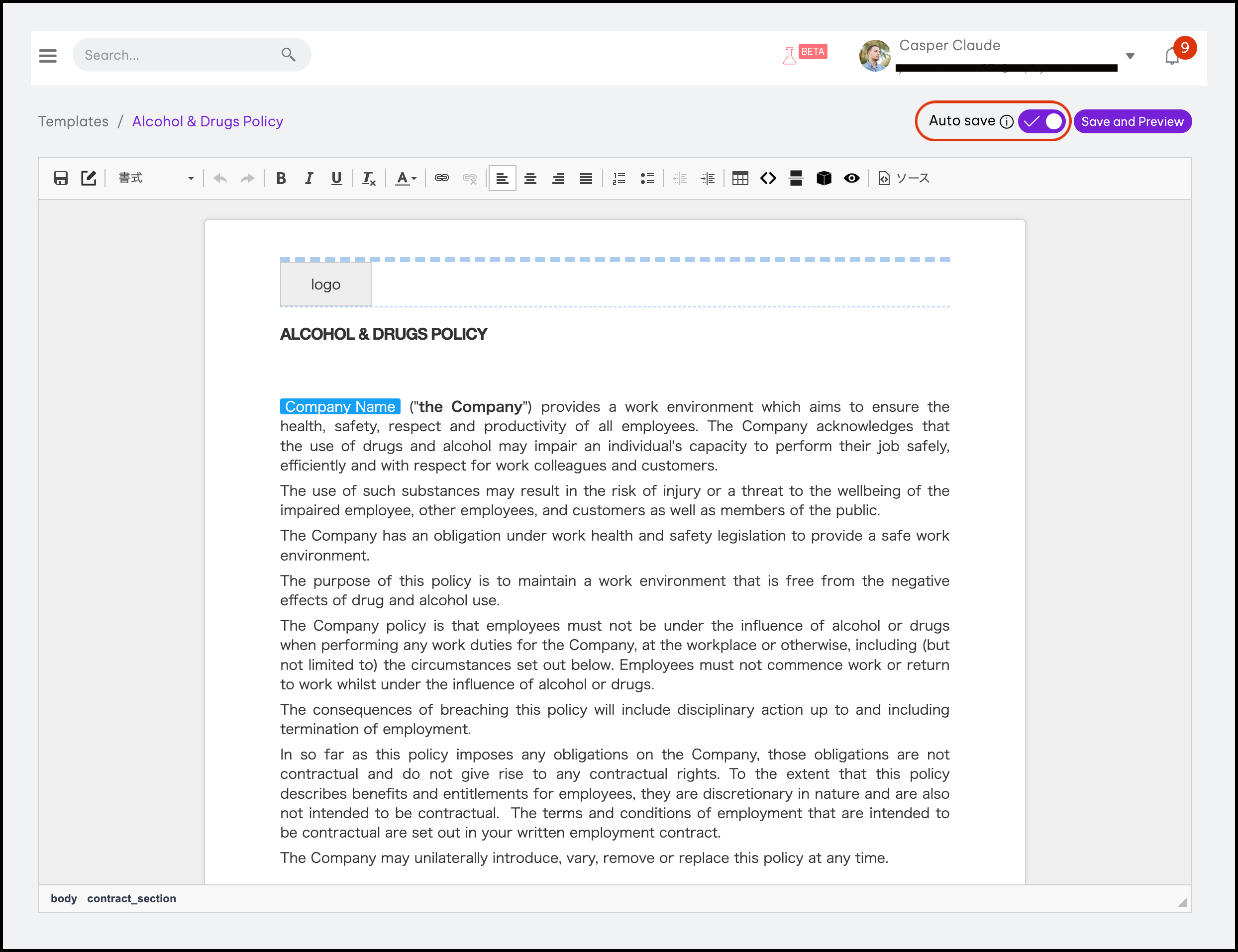1238x952 pixels.
Task: Go to Templates breadcrumb
Action: click(73, 121)
